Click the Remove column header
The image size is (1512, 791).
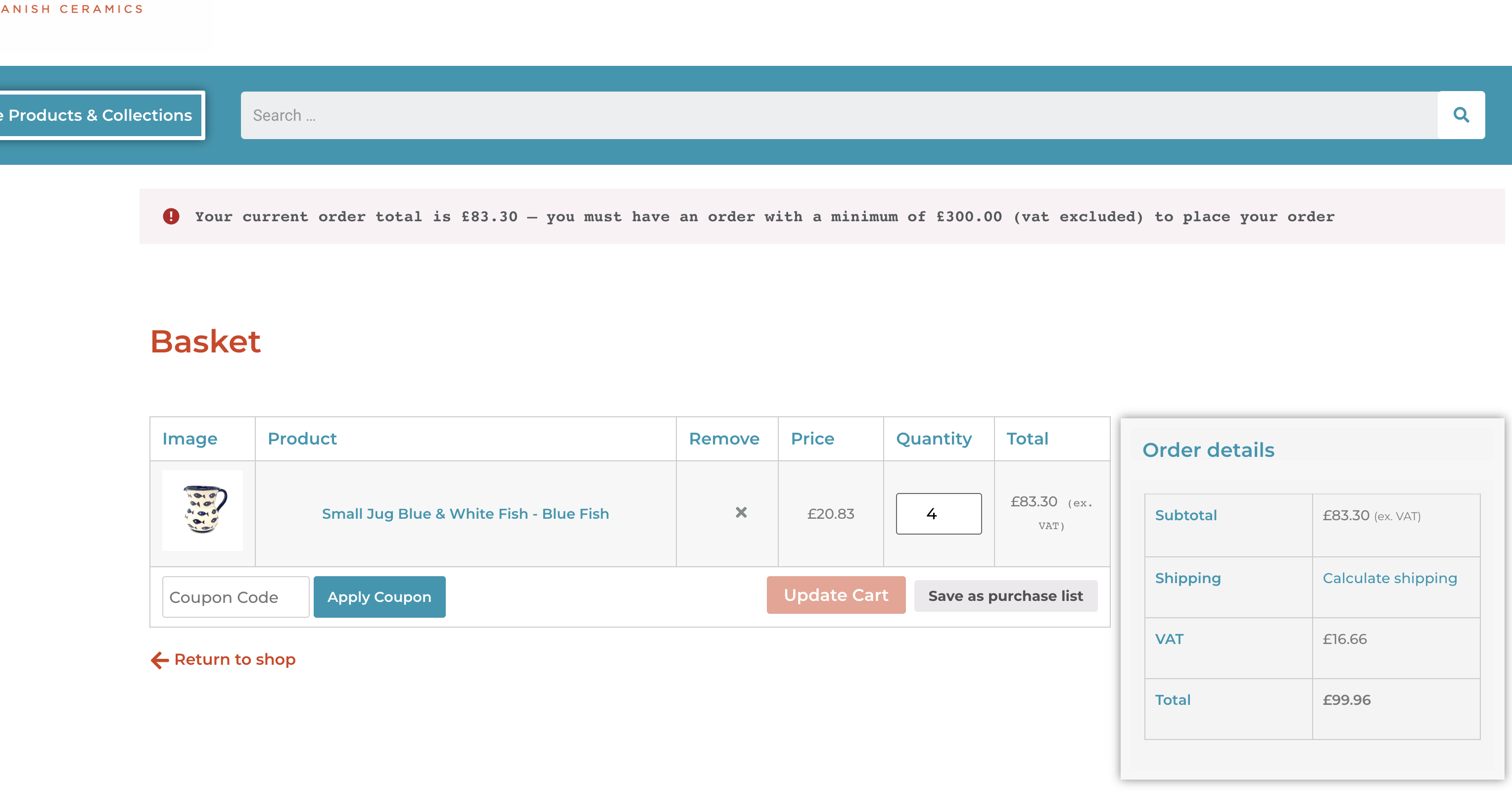[x=724, y=439]
